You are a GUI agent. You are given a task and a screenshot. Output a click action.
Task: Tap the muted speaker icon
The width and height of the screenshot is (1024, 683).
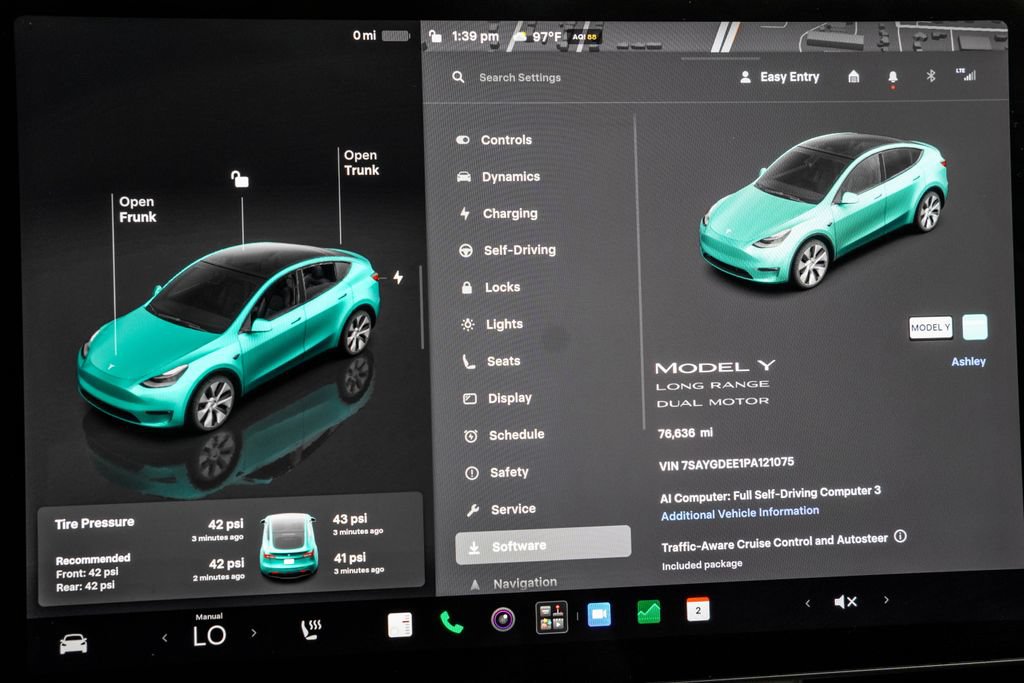point(846,601)
